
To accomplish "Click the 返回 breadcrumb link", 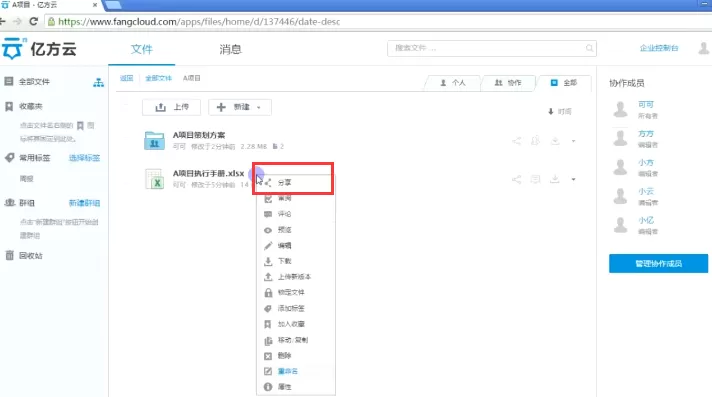I will (127, 78).
